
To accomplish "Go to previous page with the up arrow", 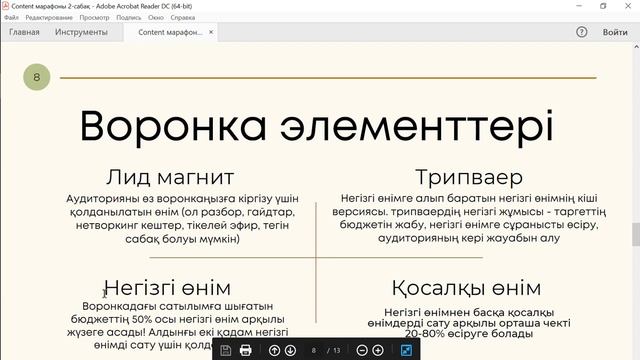I will (274, 350).
